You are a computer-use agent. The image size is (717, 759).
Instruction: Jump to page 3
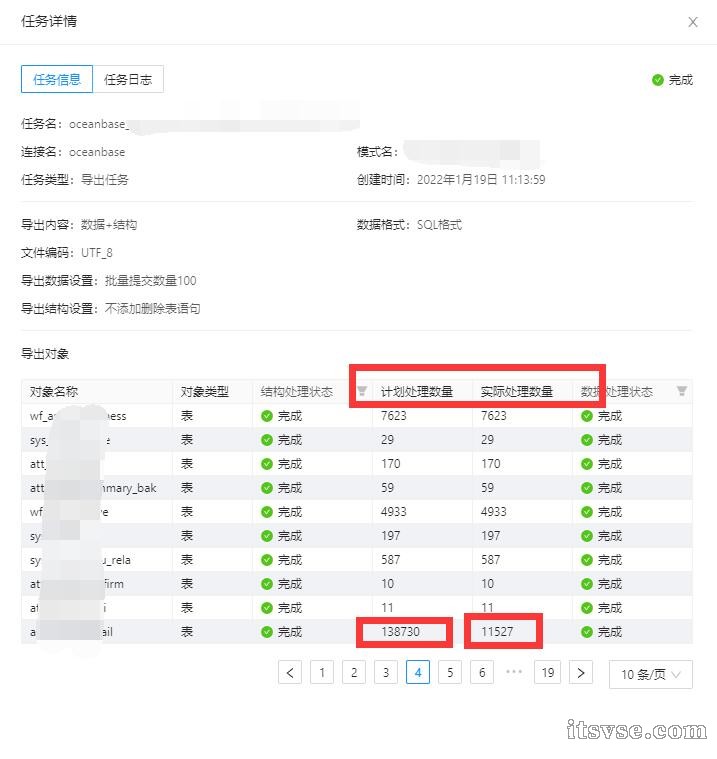[x=386, y=672]
